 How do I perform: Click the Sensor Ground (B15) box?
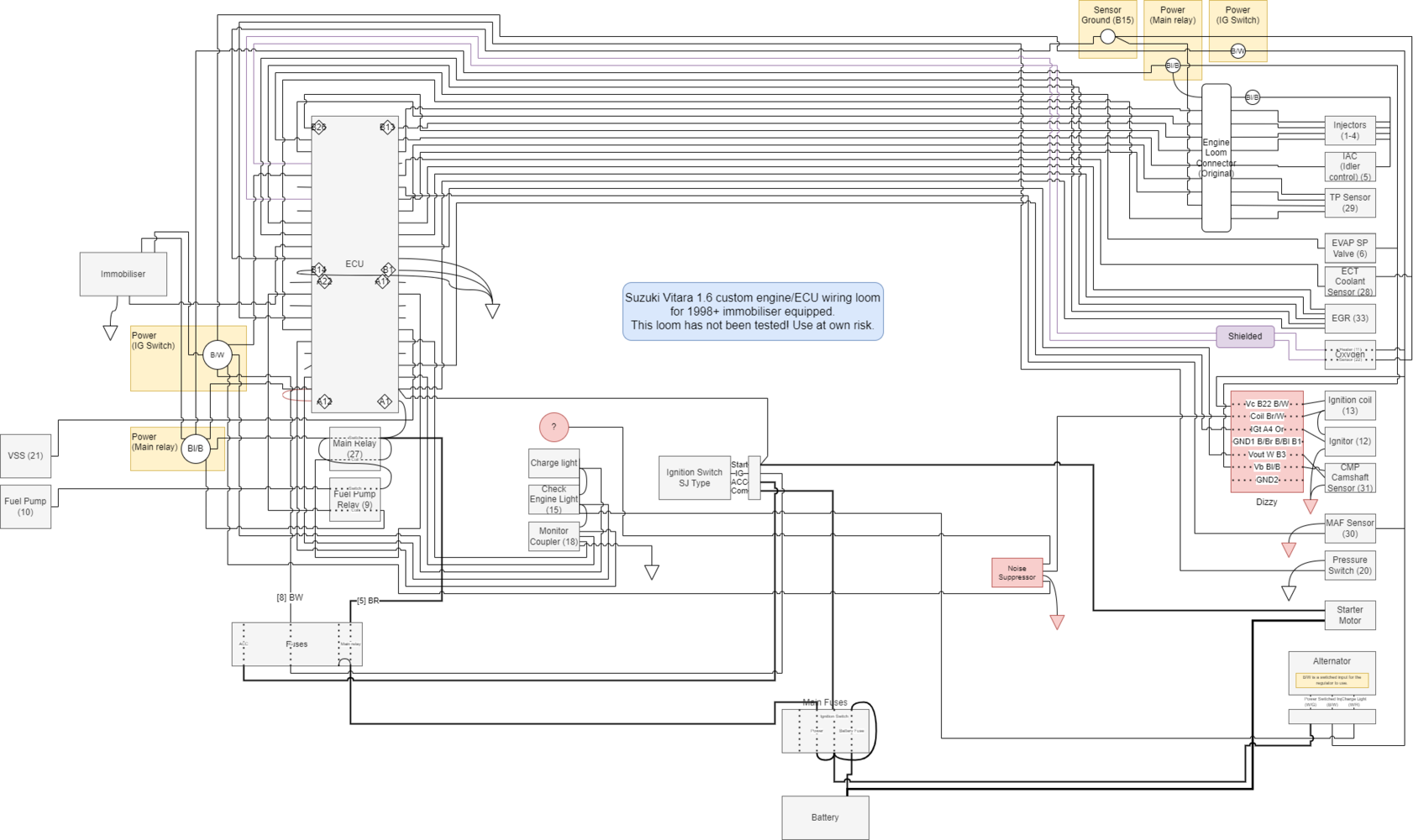pos(1107,29)
